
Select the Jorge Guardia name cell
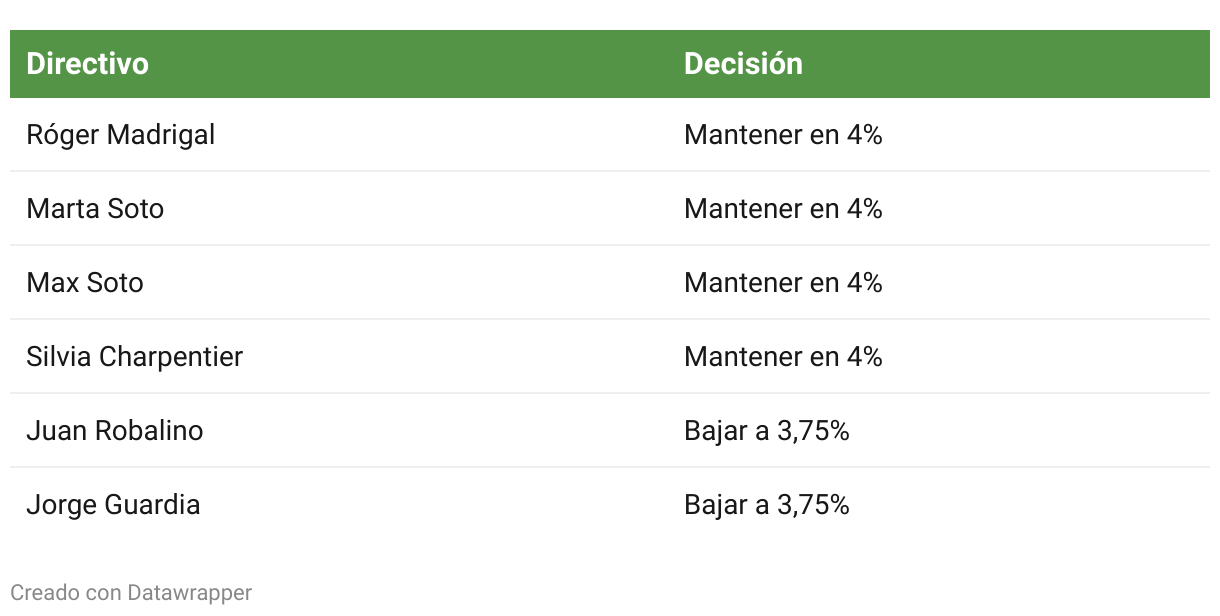[x=113, y=505]
